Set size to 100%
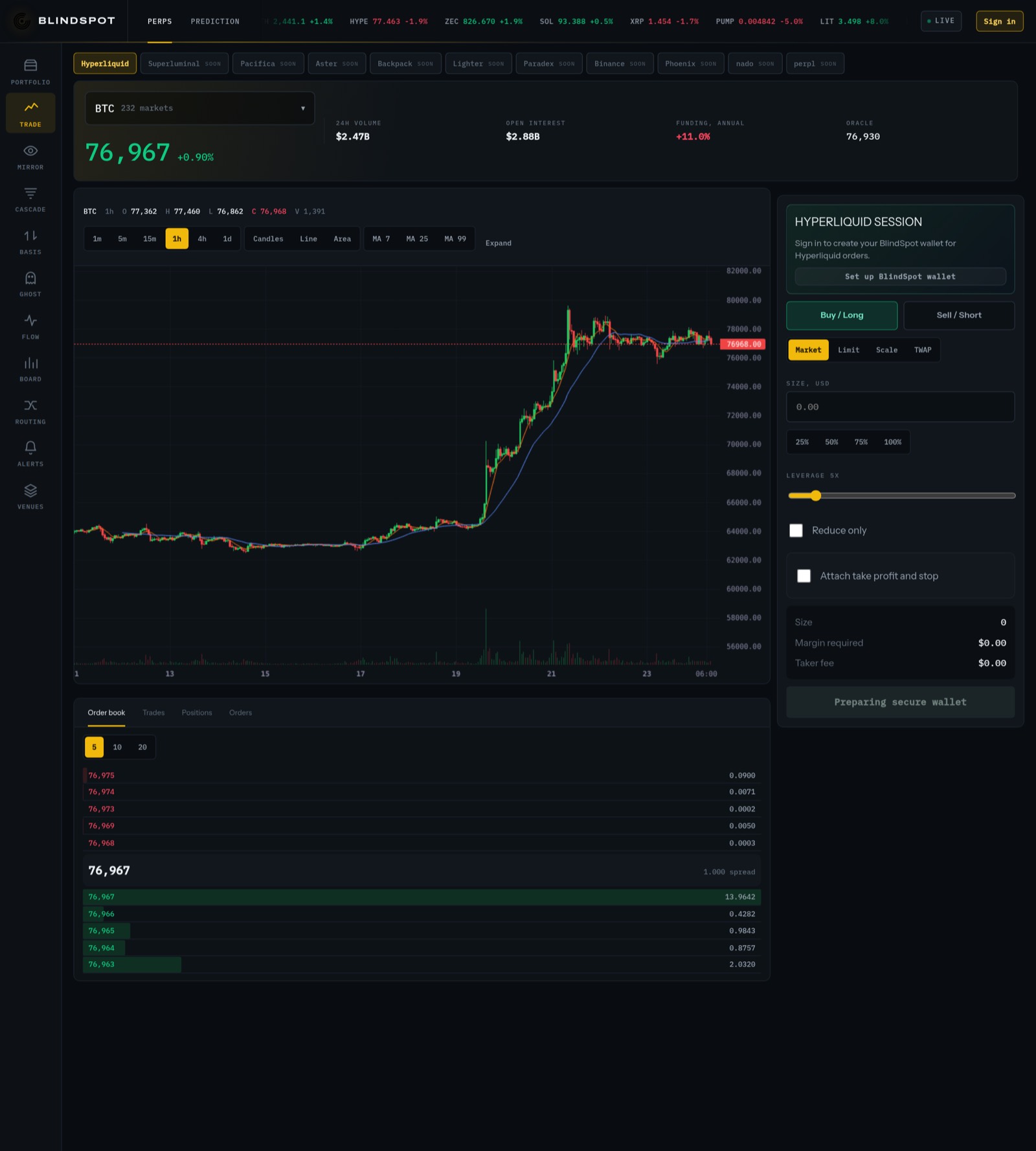The image size is (1036, 1151). point(892,442)
